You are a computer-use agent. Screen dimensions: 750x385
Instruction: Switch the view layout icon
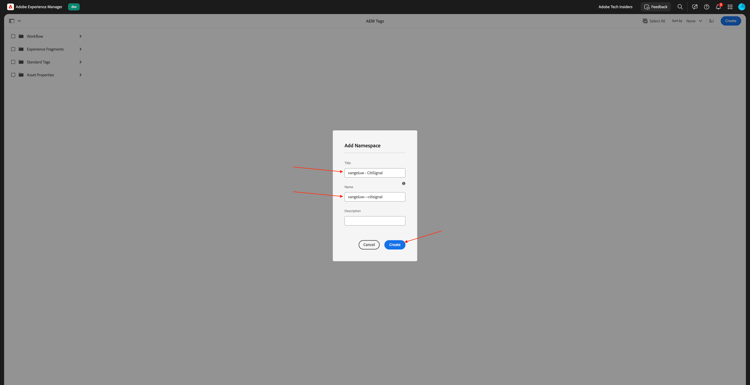pos(711,21)
